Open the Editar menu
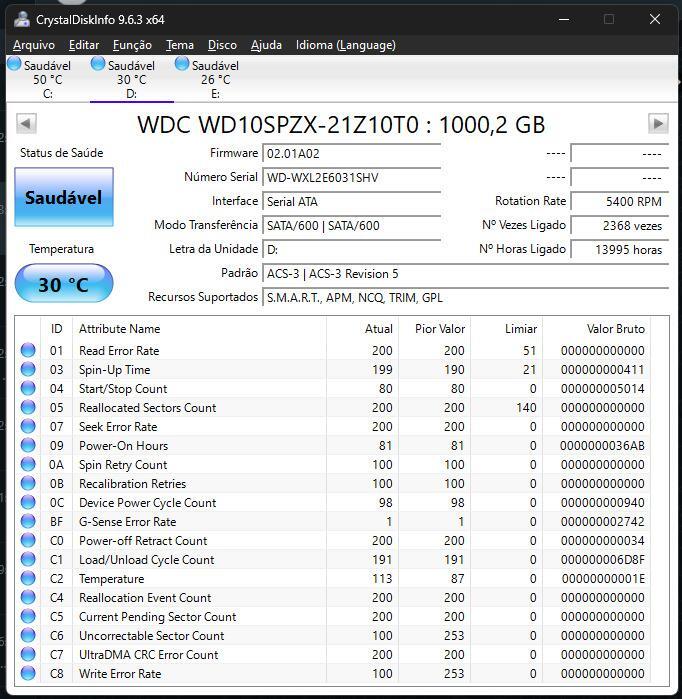Viewport: 682px width, 699px height. [84, 45]
